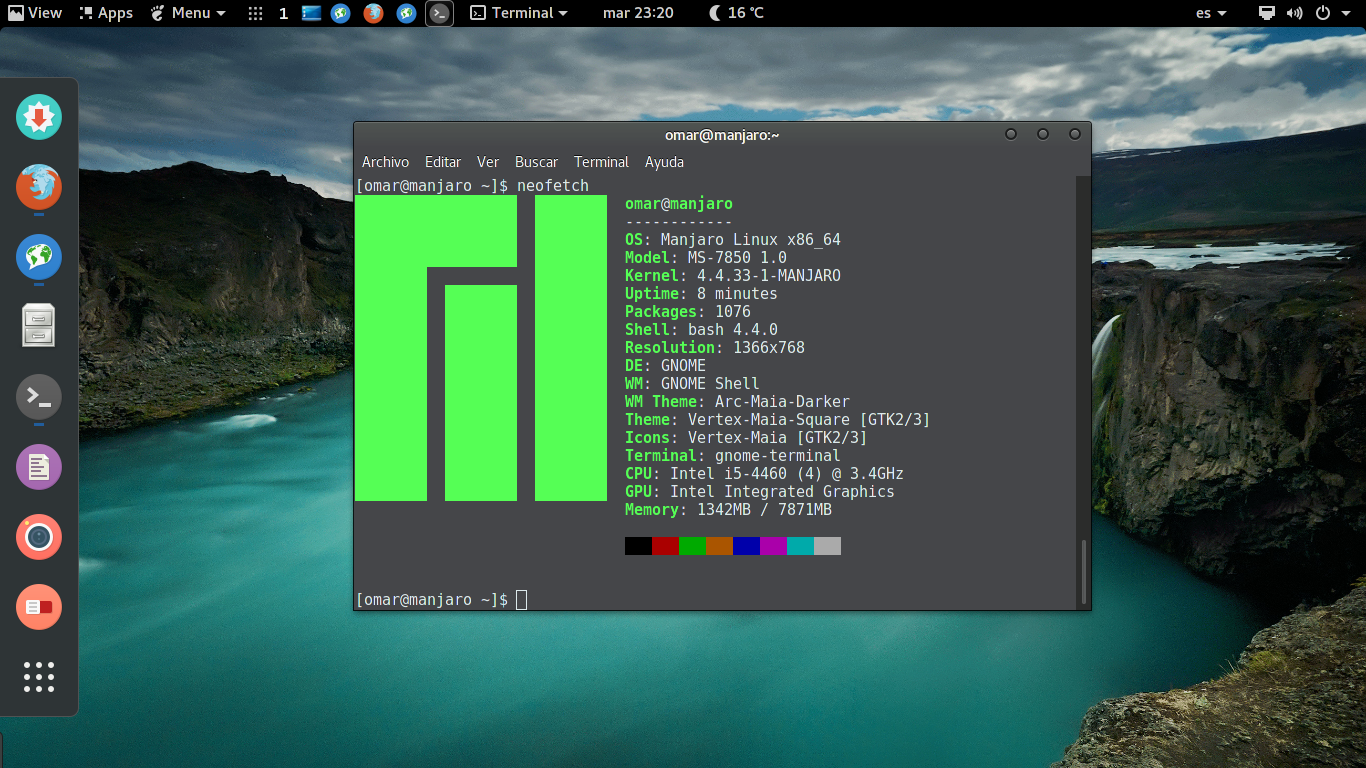The image size is (1366, 768).
Task: Open the camera screenshot dock icon
Action: pyautogui.click(x=39, y=537)
